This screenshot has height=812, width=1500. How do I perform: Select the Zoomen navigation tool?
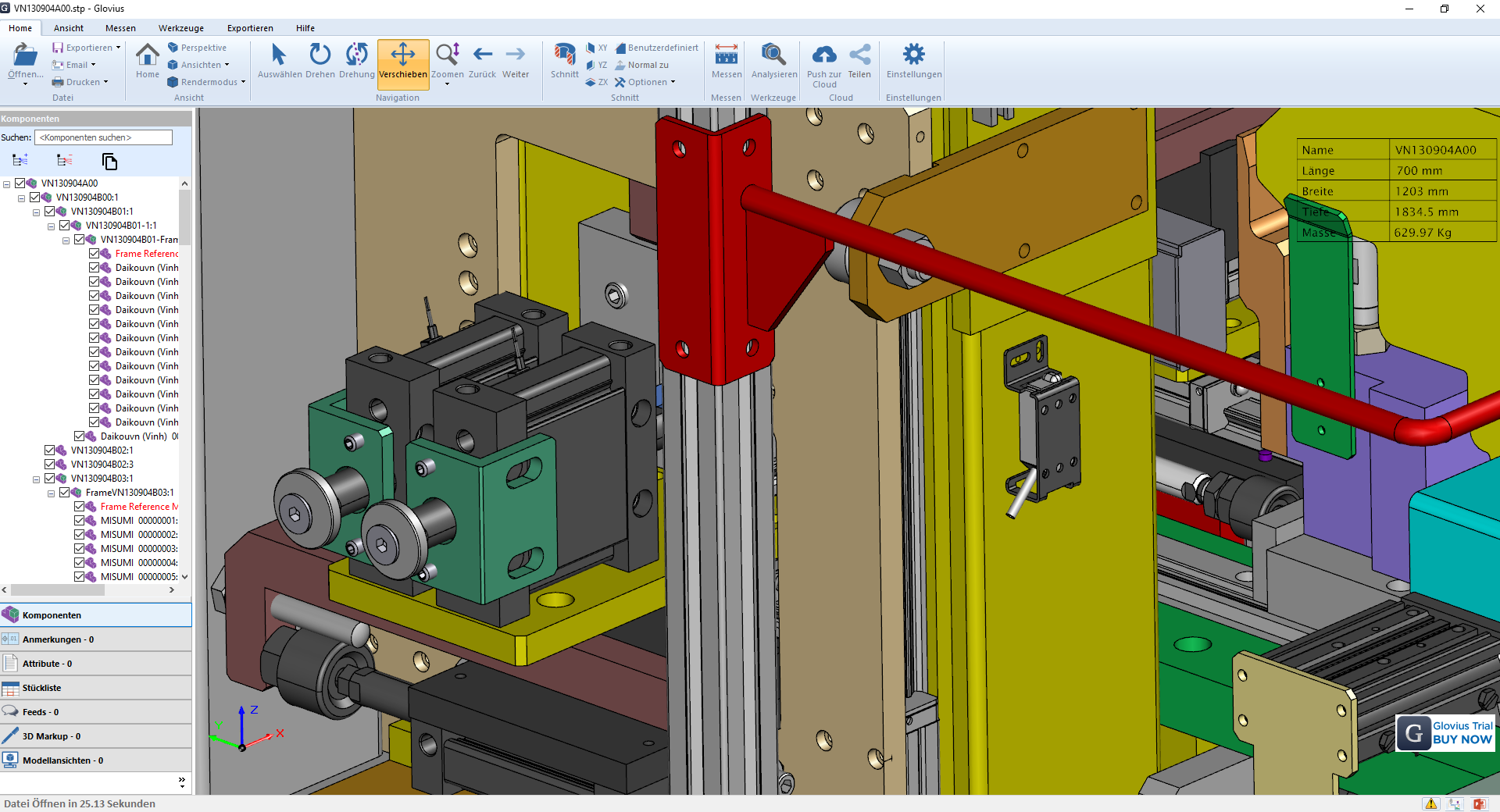446,56
